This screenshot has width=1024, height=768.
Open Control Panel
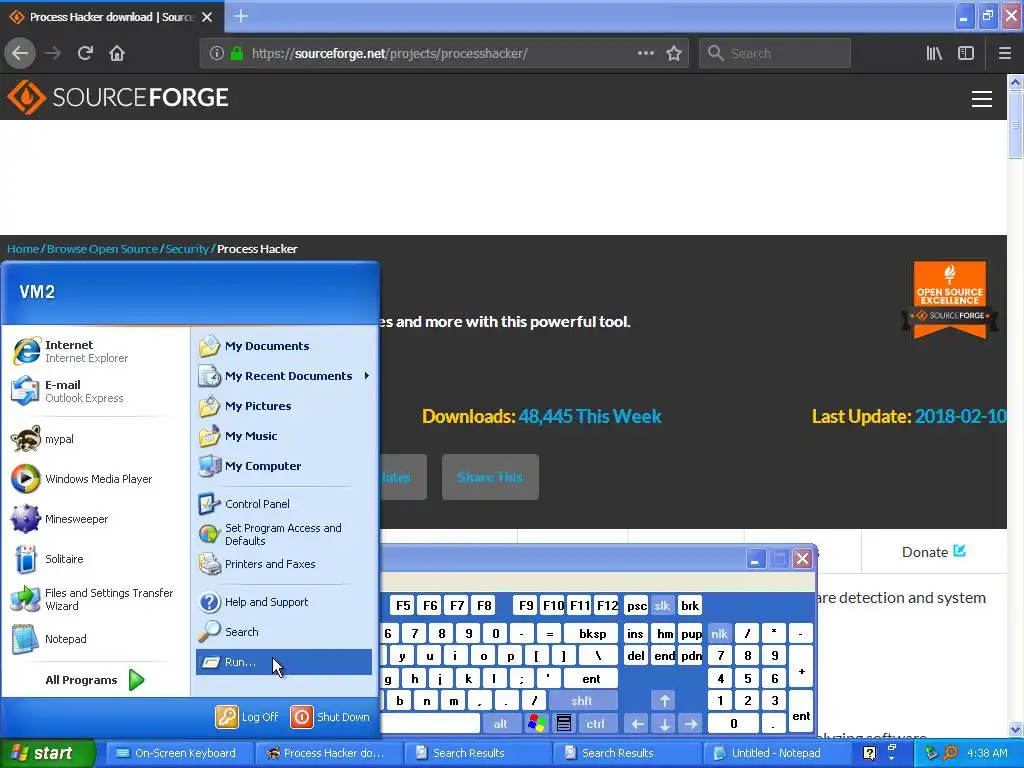click(x=284, y=504)
